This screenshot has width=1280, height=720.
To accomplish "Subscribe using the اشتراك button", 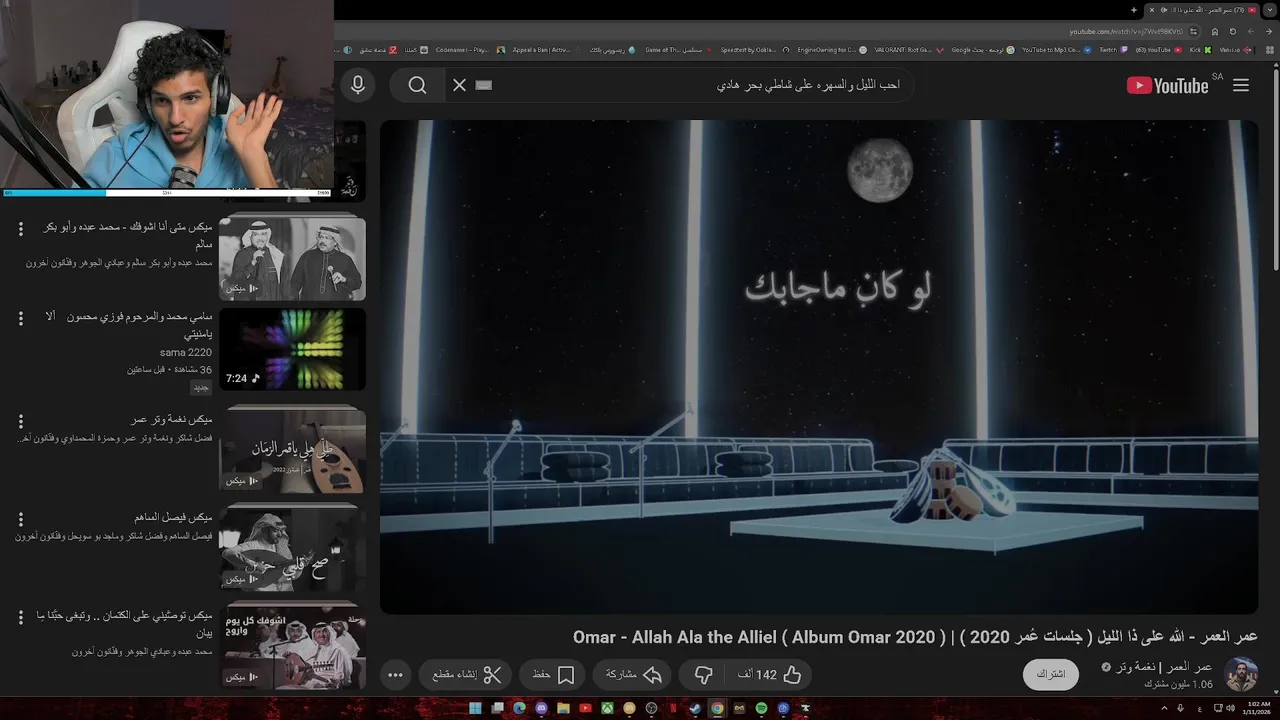I will pyautogui.click(x=1051, y=674).
